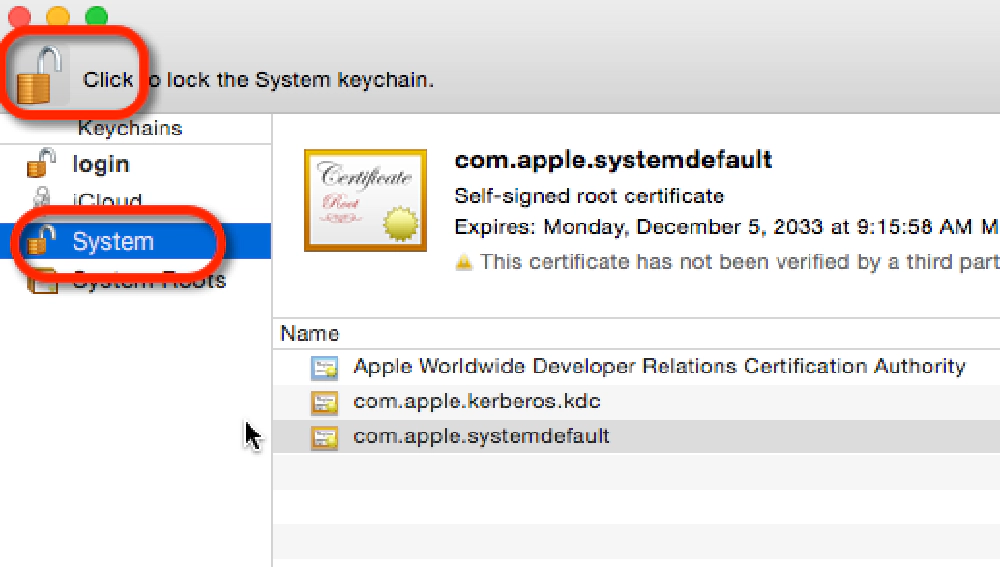1000x567 pixels.
Task: Select the System Roots folder icon
Action: pos(42,282)
